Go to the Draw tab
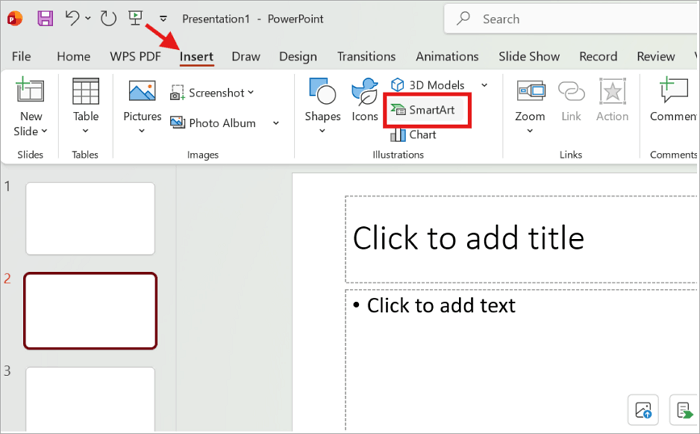Screen dimensions: 700x434 [x=246, y=57]
